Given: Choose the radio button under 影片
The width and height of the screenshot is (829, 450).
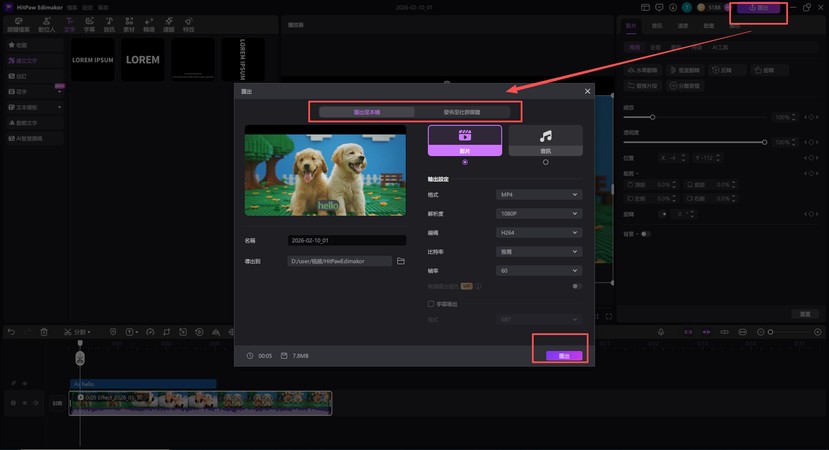Looking at the screenshot, I should click(464, 162).
